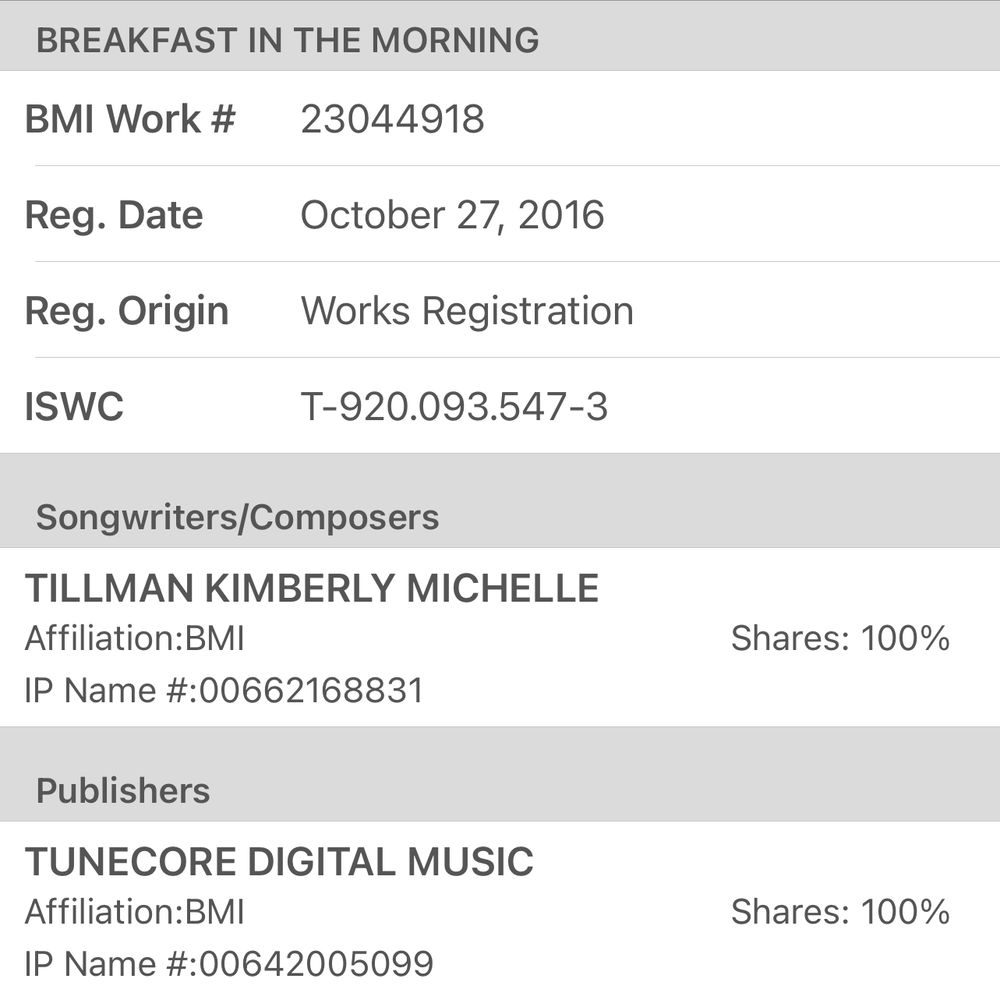Image resolution: width=1000 pixels, height=1000 pixels.
Task: Click the Reg. Origin label
Action: pos(126,311)
